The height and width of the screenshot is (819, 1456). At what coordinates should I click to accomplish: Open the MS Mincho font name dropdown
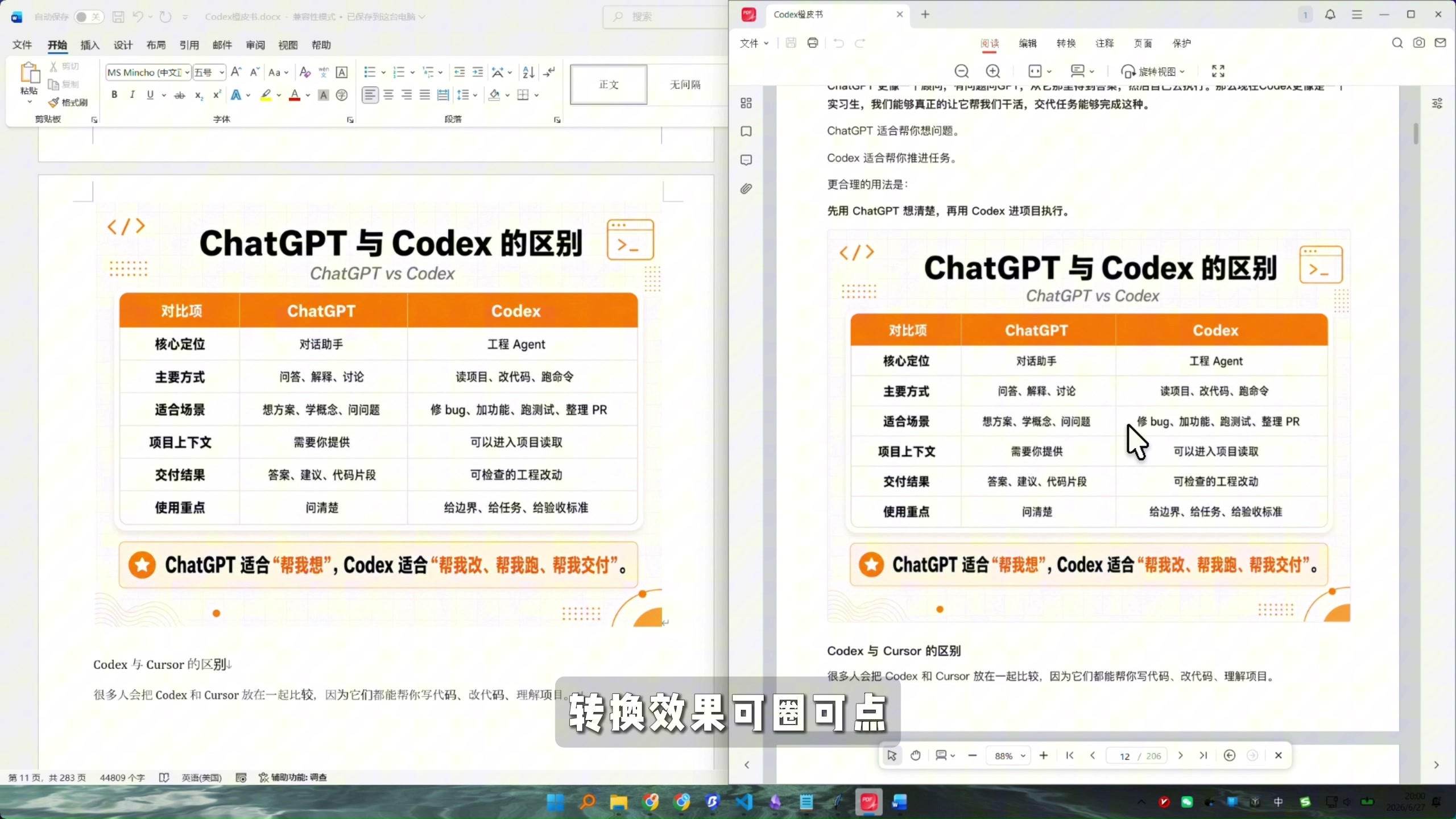coord(187,72)
